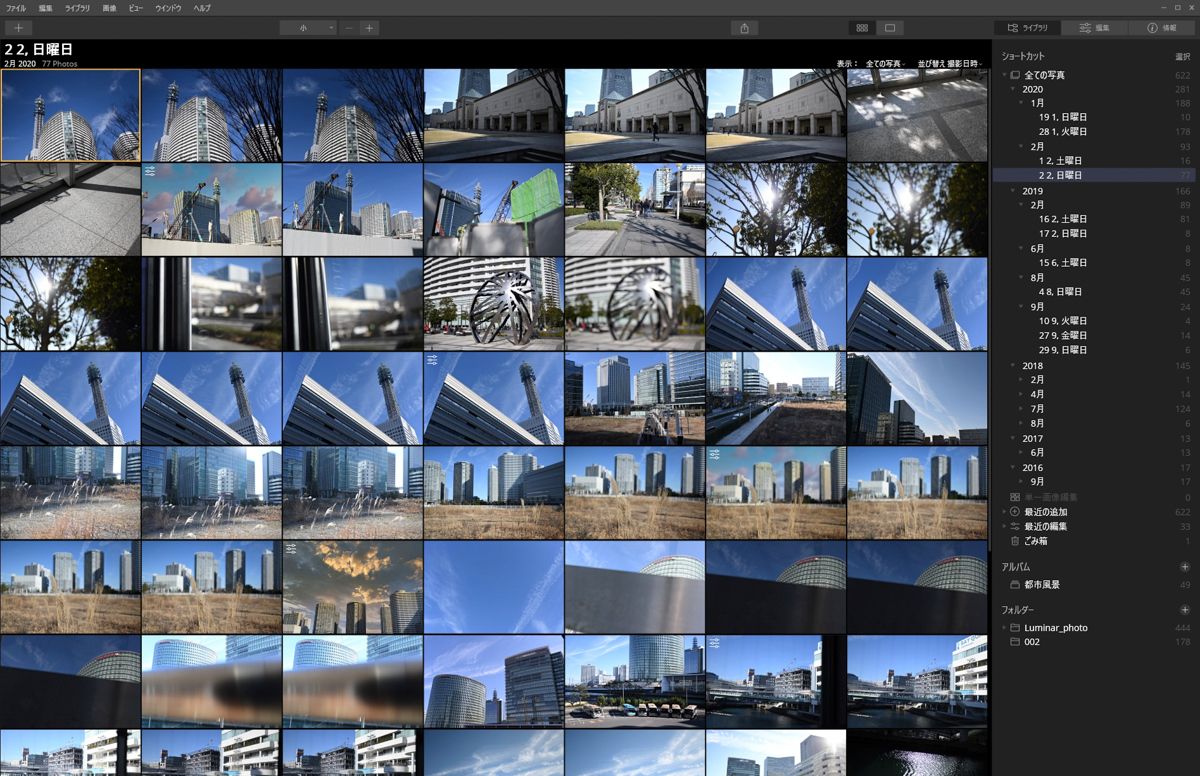
Task: Open the ヘルプ menu
Action: point(201,8)
